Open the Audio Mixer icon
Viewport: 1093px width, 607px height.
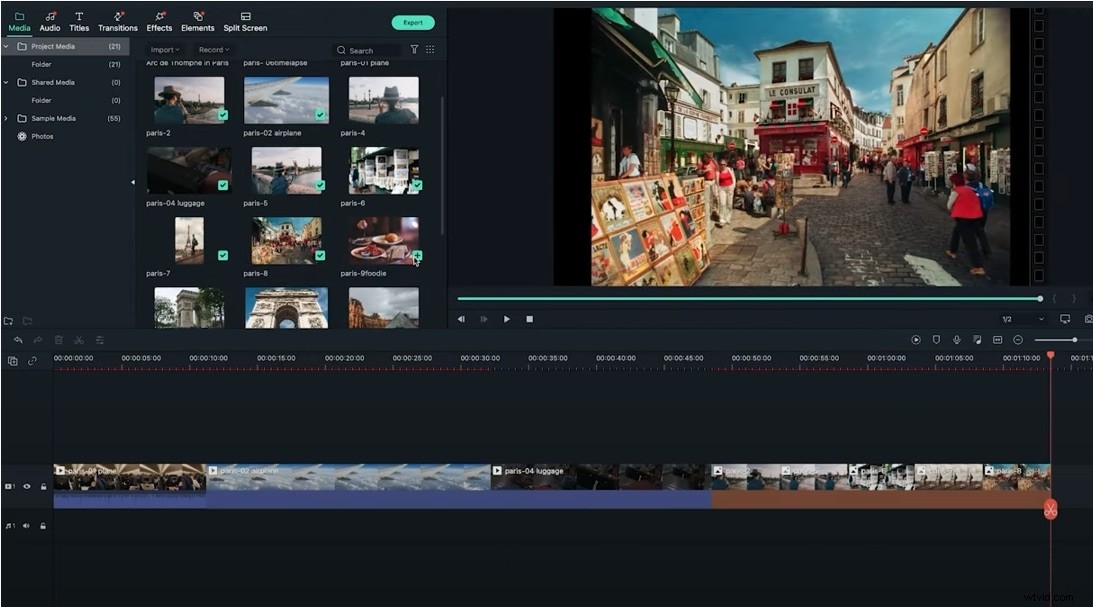click(977, 339)
